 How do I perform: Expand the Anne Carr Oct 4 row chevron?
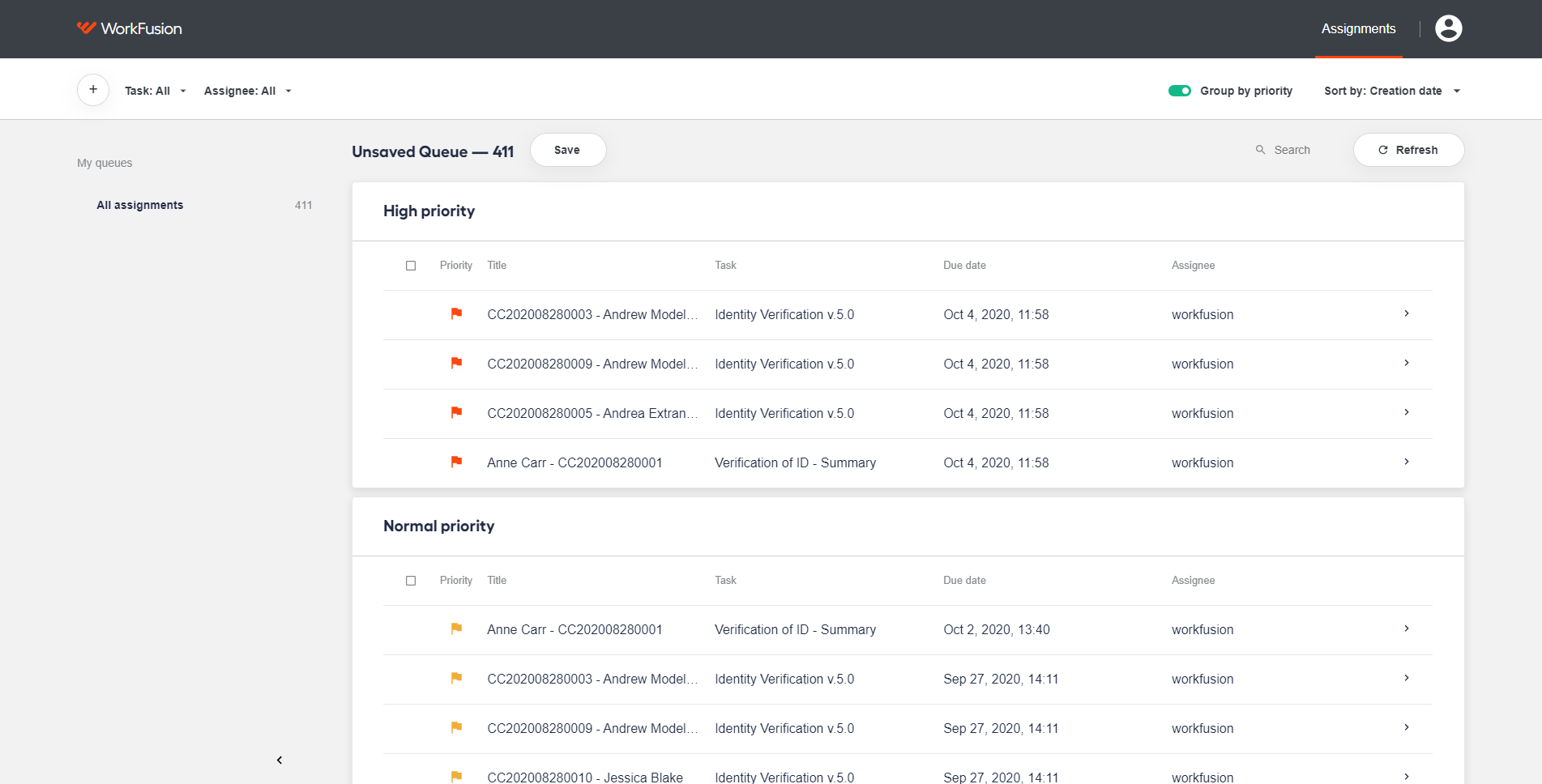[1407, 462]
